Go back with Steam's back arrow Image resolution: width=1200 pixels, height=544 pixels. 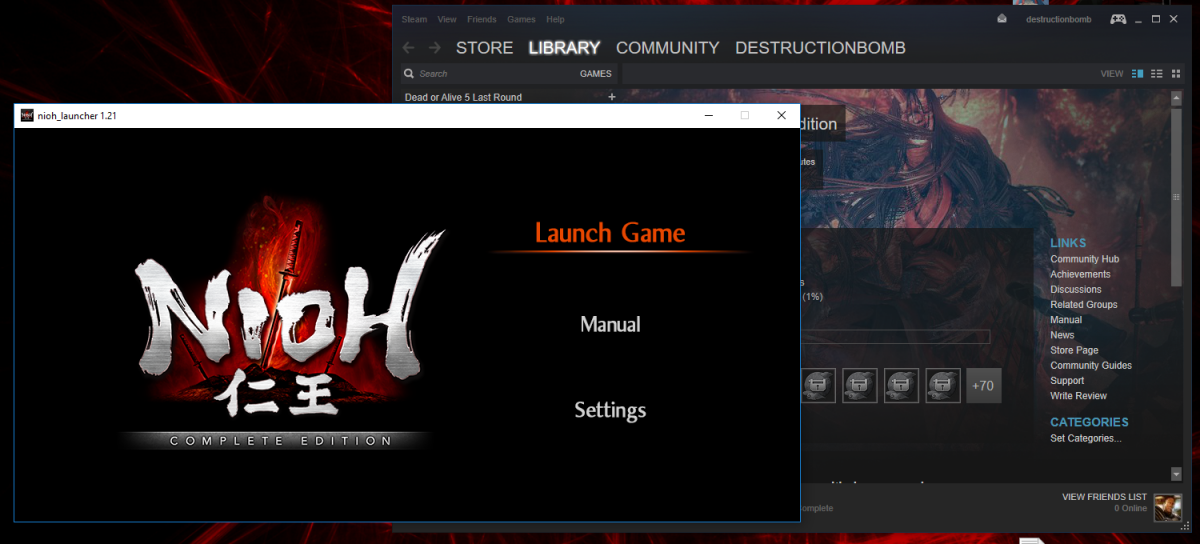(408, 48)
